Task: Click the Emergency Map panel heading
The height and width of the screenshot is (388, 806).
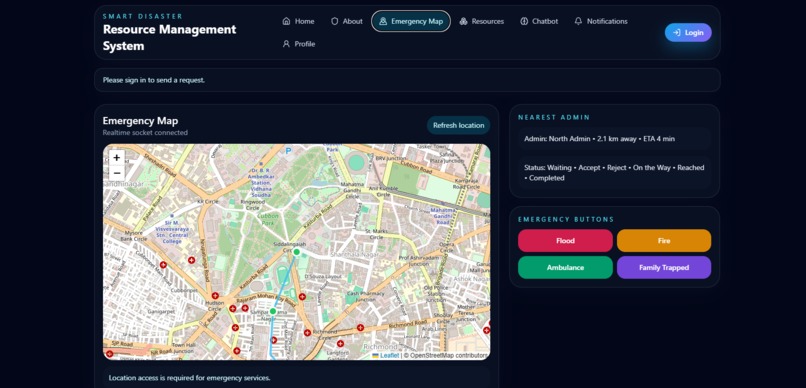Action: (140, 121)
